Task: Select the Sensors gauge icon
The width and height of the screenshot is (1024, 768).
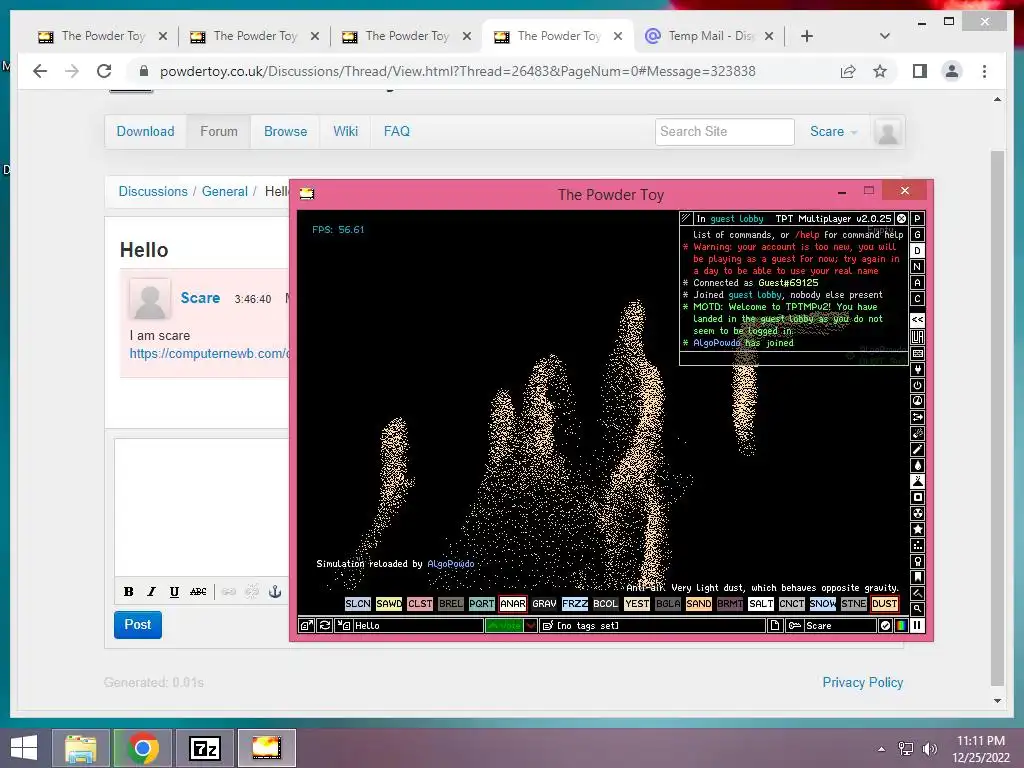Action: 918,401
